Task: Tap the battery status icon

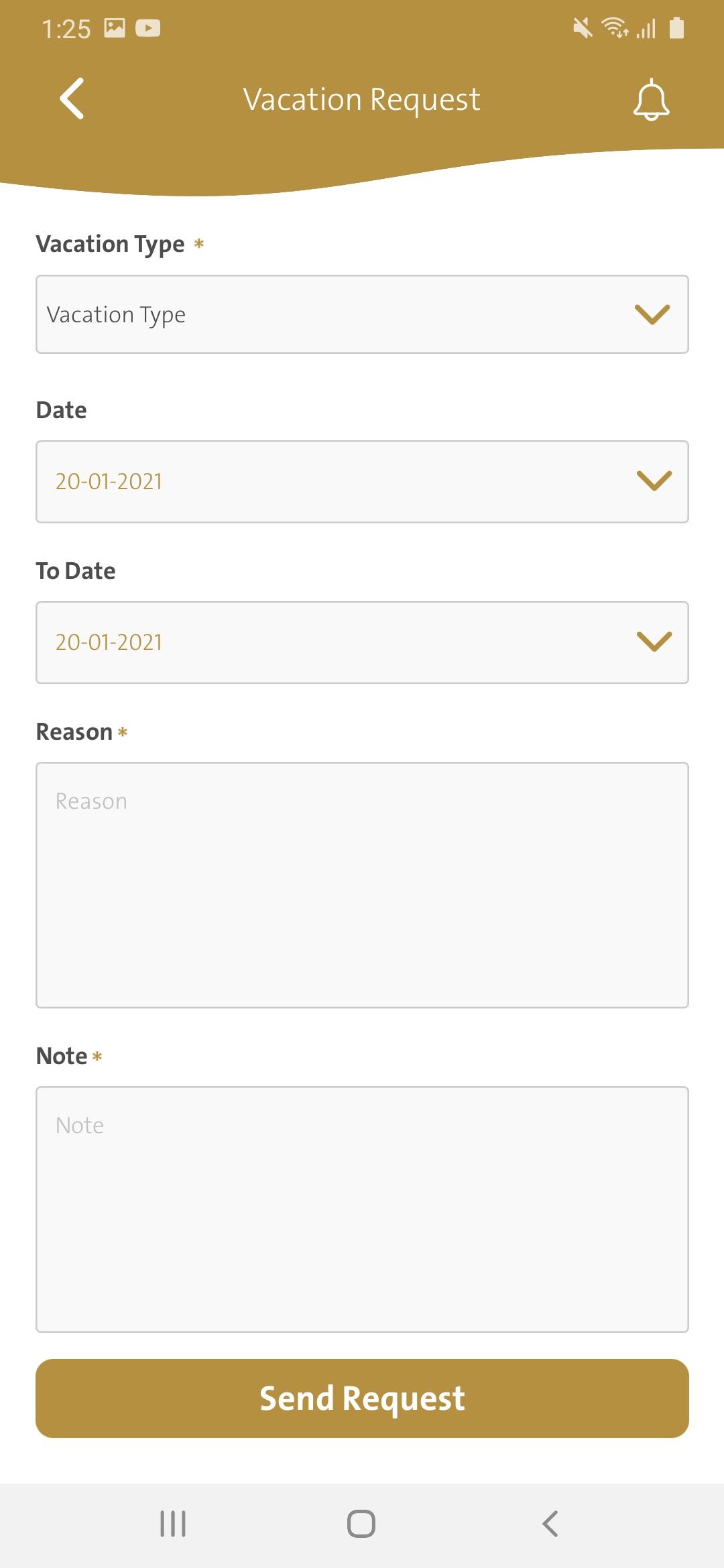Action: (x=676, y=28)
